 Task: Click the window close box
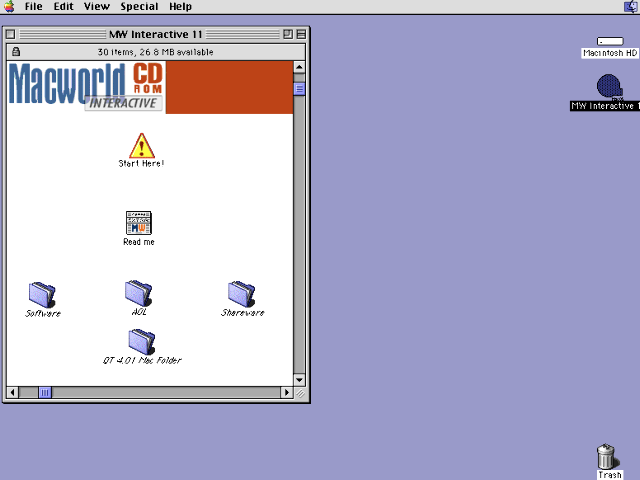[11, 34]
